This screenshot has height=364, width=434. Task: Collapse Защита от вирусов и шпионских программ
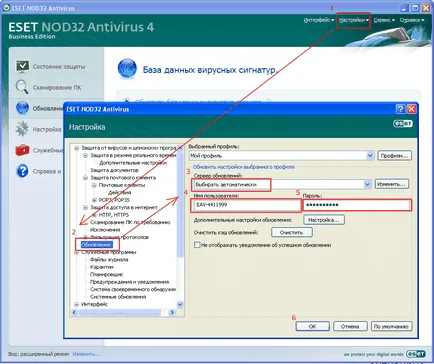(77, 148)
